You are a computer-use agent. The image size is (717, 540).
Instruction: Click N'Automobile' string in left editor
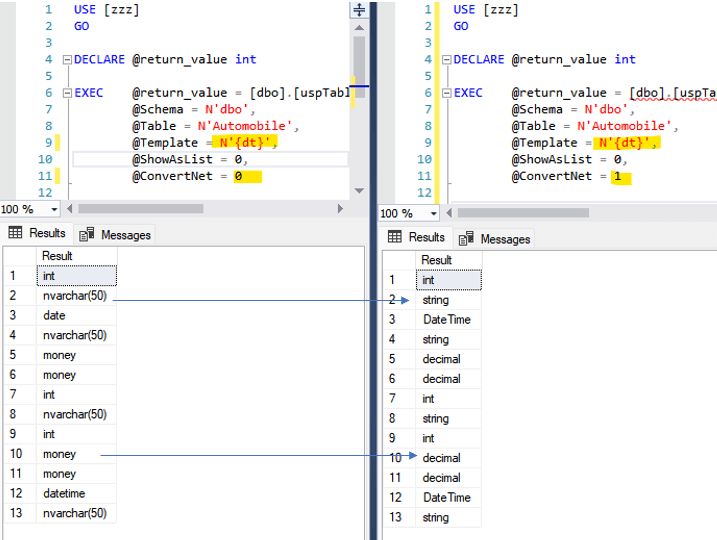tap(245, 126)
